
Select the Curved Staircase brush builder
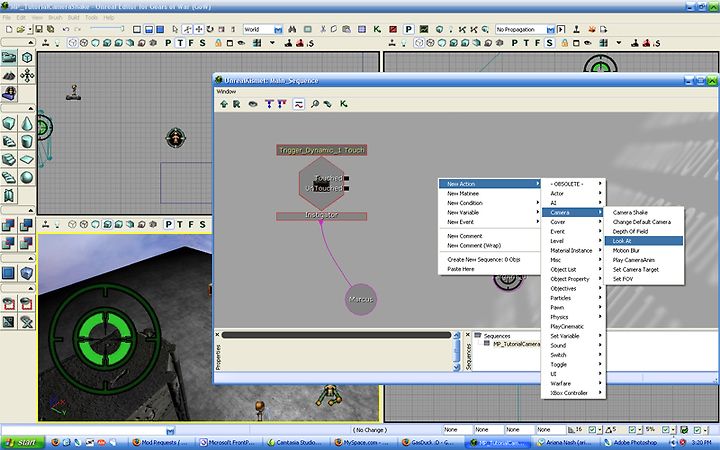click(9, 141)
